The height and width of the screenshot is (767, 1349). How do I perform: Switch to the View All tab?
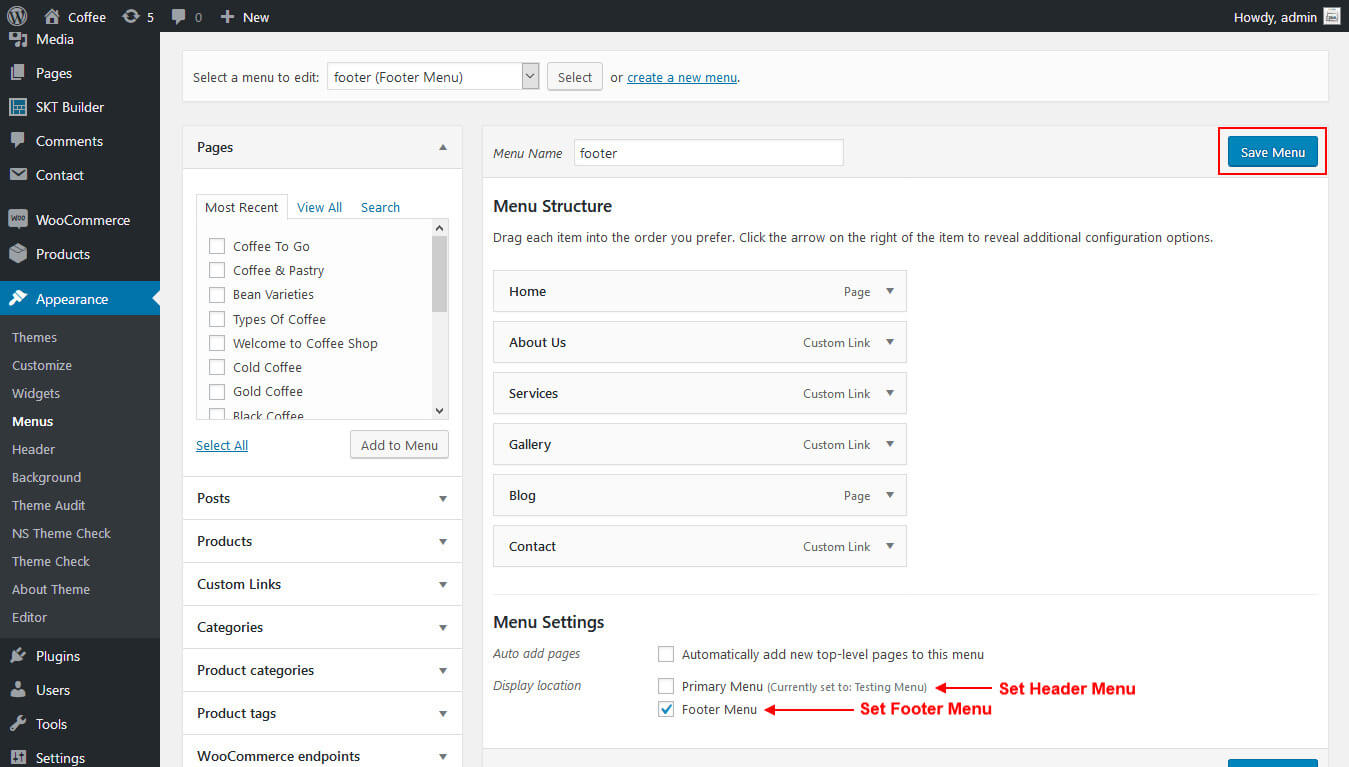pyautogui.click(x=319, y=207)
